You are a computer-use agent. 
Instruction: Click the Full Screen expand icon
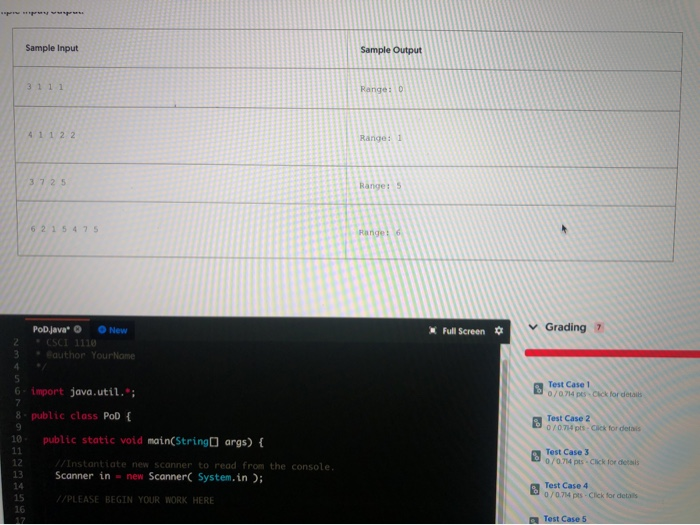432,330
